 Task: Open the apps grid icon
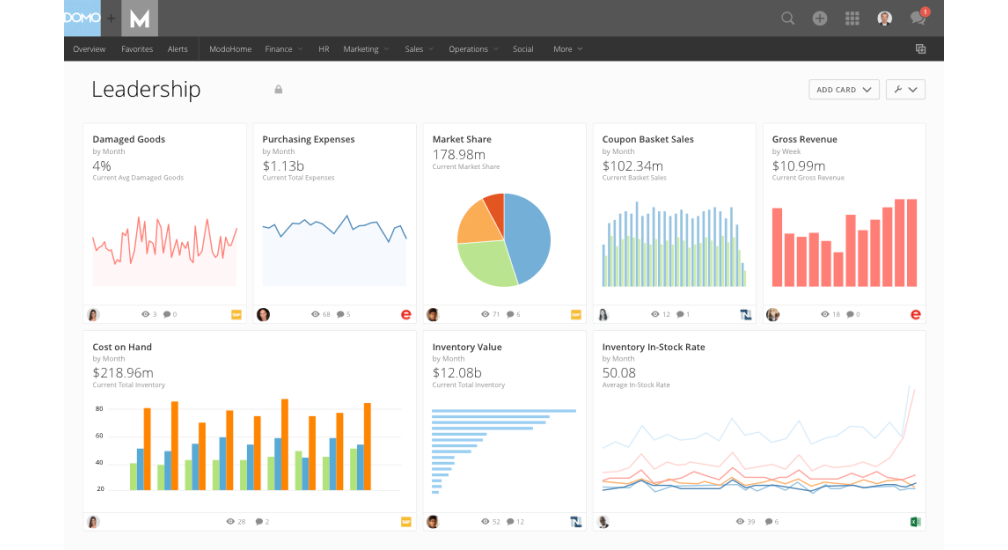point(852,19)
